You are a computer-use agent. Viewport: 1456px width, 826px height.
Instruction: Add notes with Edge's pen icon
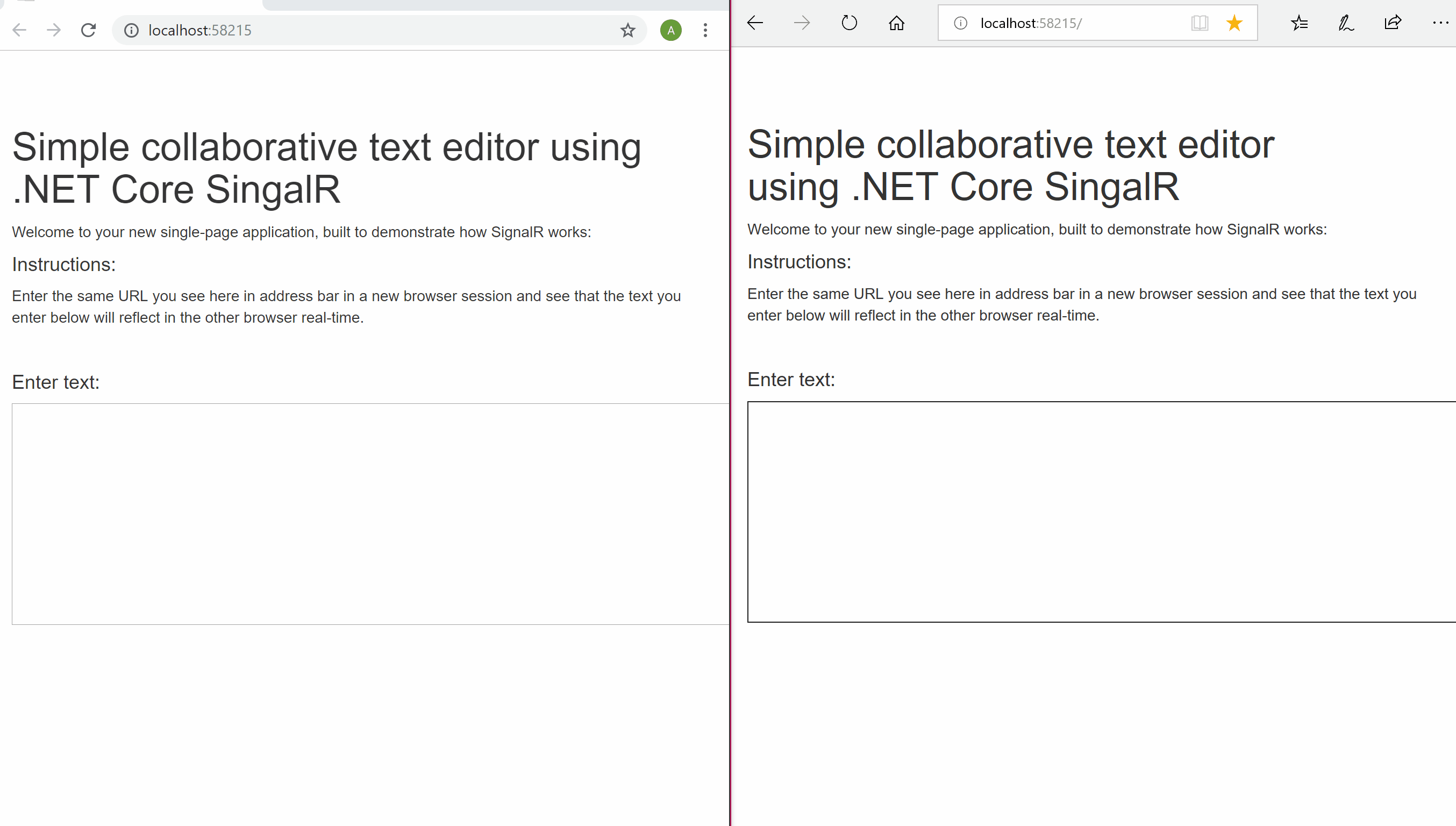(x=1346, y=23)
